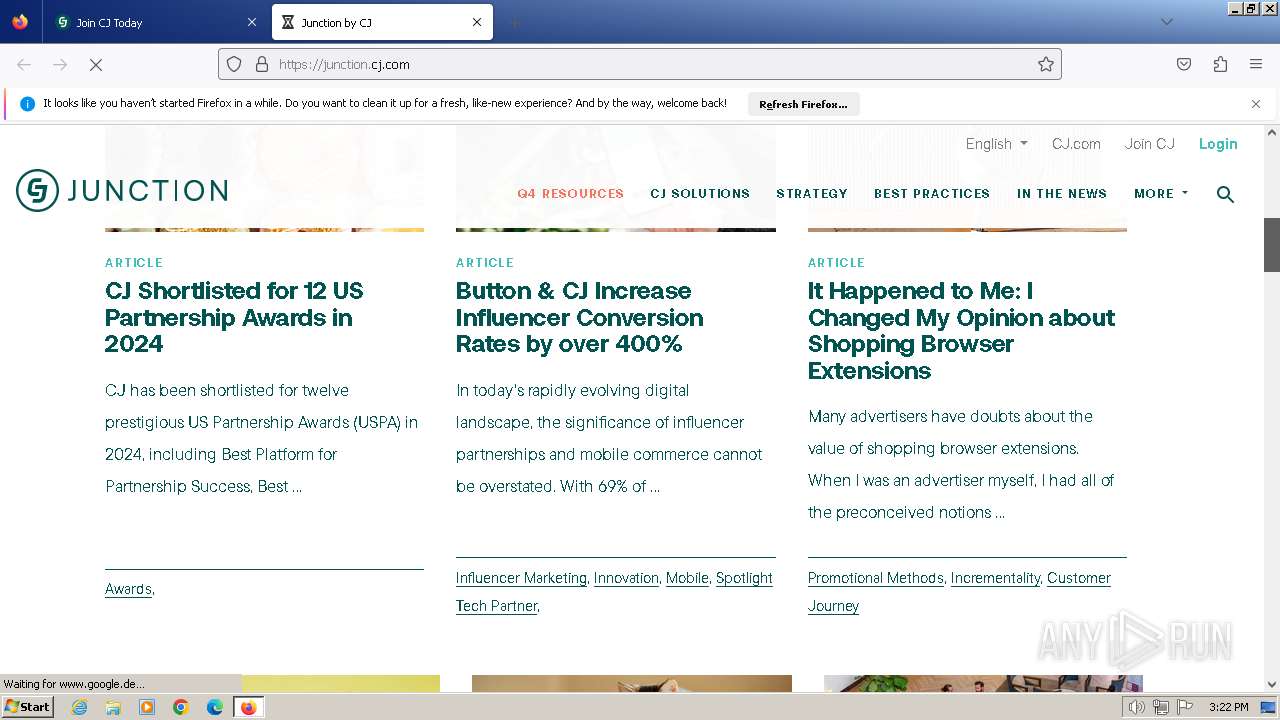This screenshot has height=720, width=1280.
Task: Open a new tab with plus button
Action: [x=514, y=22]
